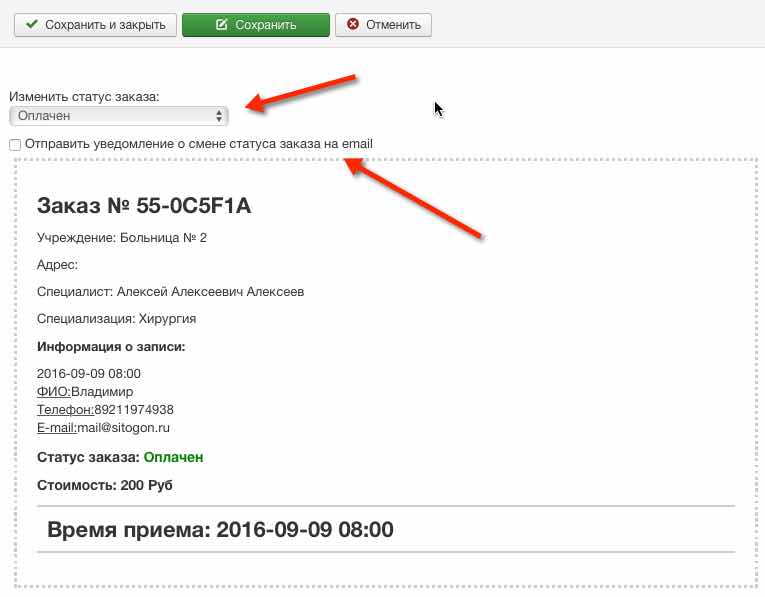Click phone number '89211974938'
The image size is (765, 597).
(x=134, y=410)
